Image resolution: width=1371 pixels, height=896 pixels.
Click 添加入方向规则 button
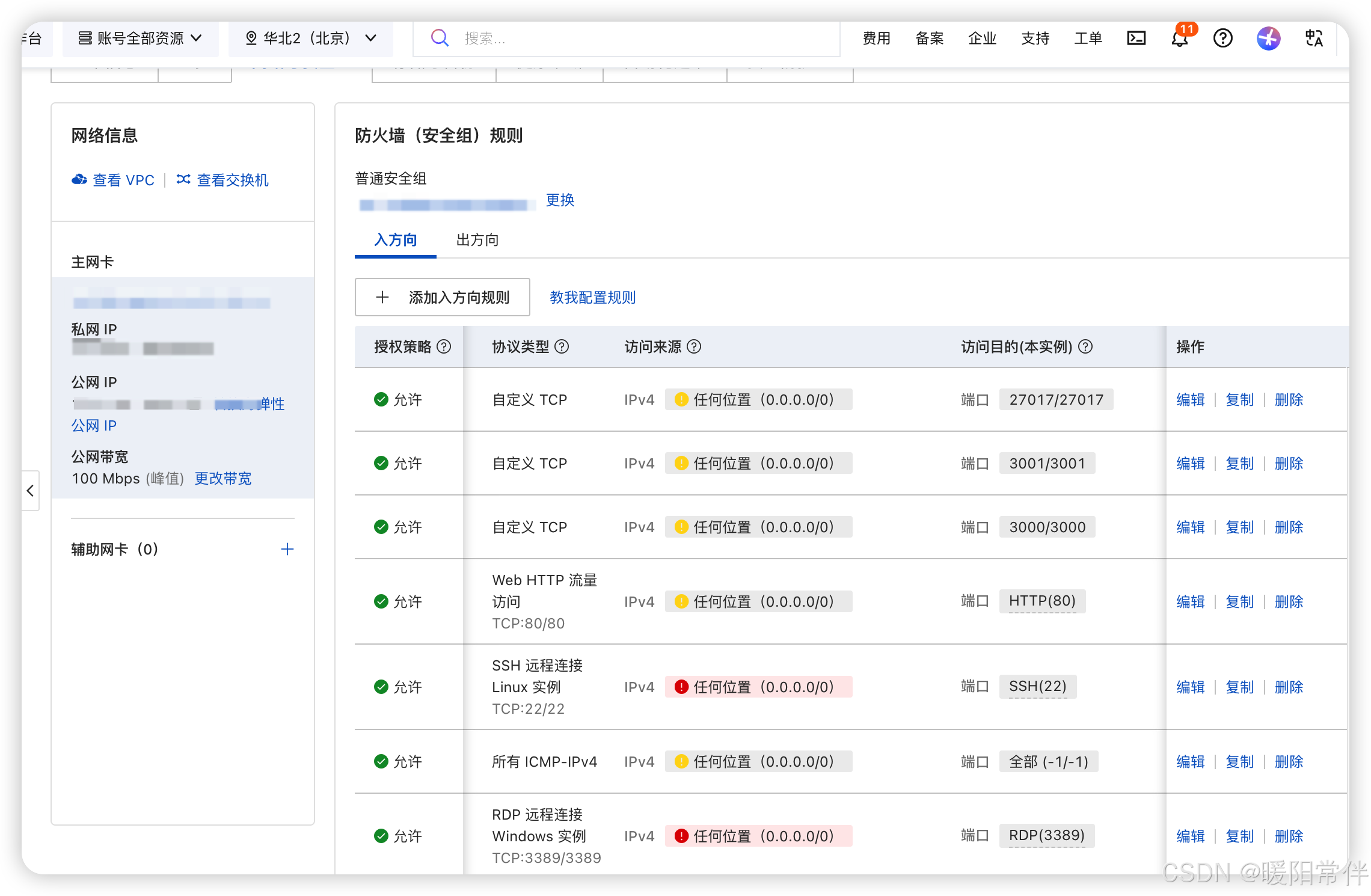coord(442,297)
